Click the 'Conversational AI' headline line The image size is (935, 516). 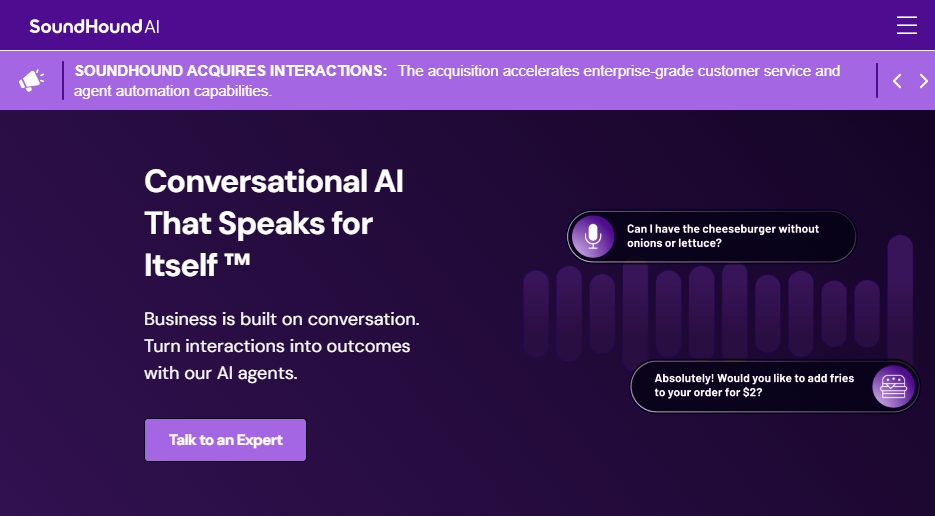274,181
